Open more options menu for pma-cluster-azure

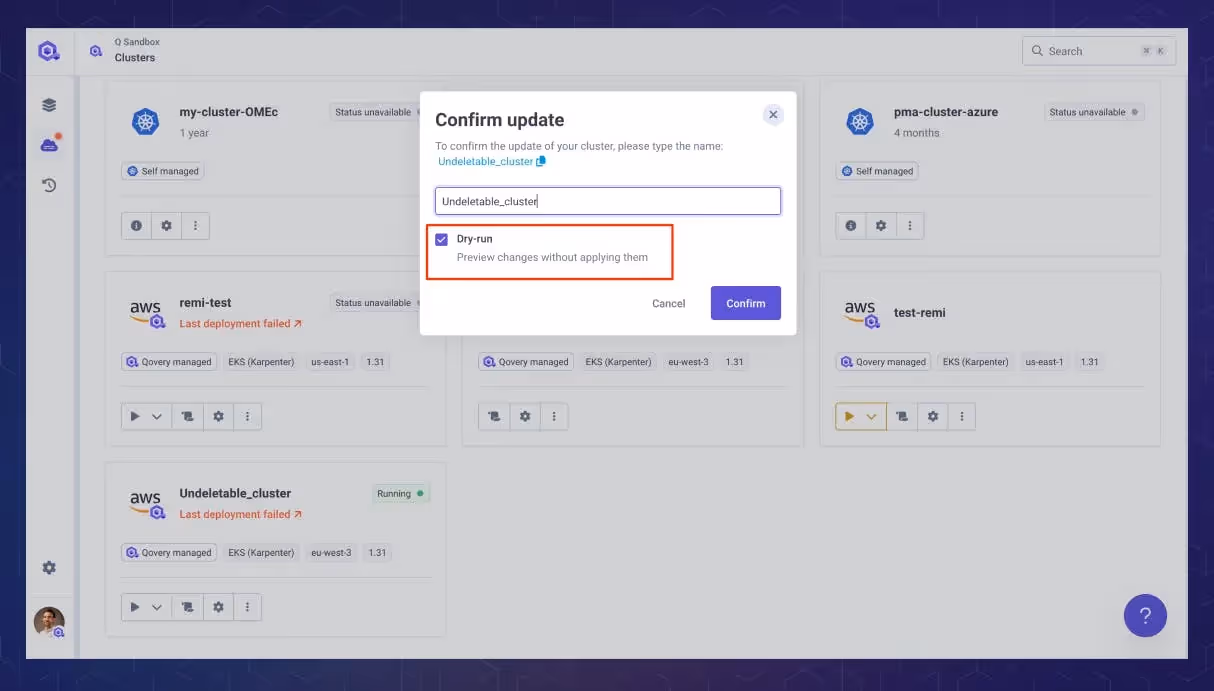pyautogui.click(x=910, y=226)
